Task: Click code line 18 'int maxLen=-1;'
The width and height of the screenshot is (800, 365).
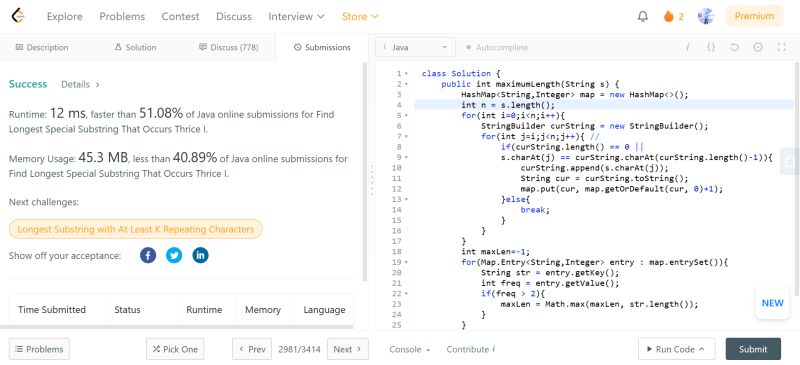Action: [496, 252]
